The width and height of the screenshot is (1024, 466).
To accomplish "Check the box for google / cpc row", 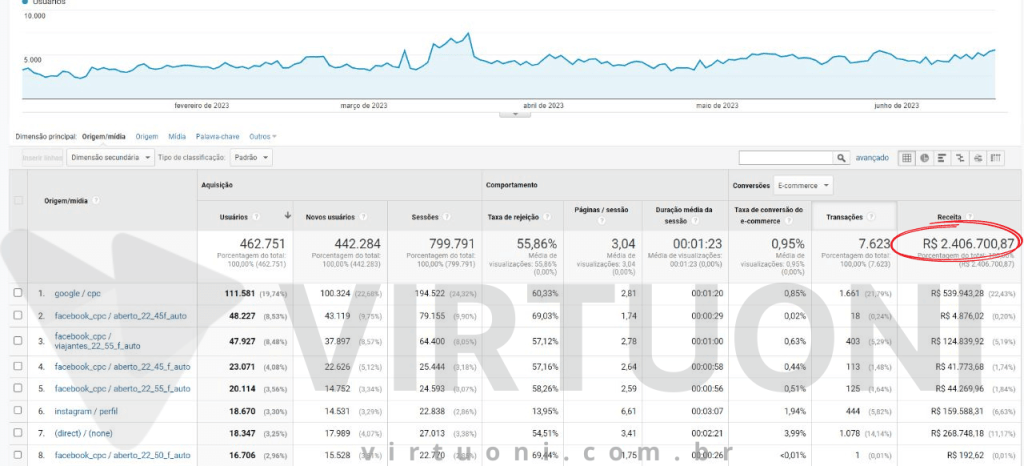I will pyautogui.click(x=17, y=293).
